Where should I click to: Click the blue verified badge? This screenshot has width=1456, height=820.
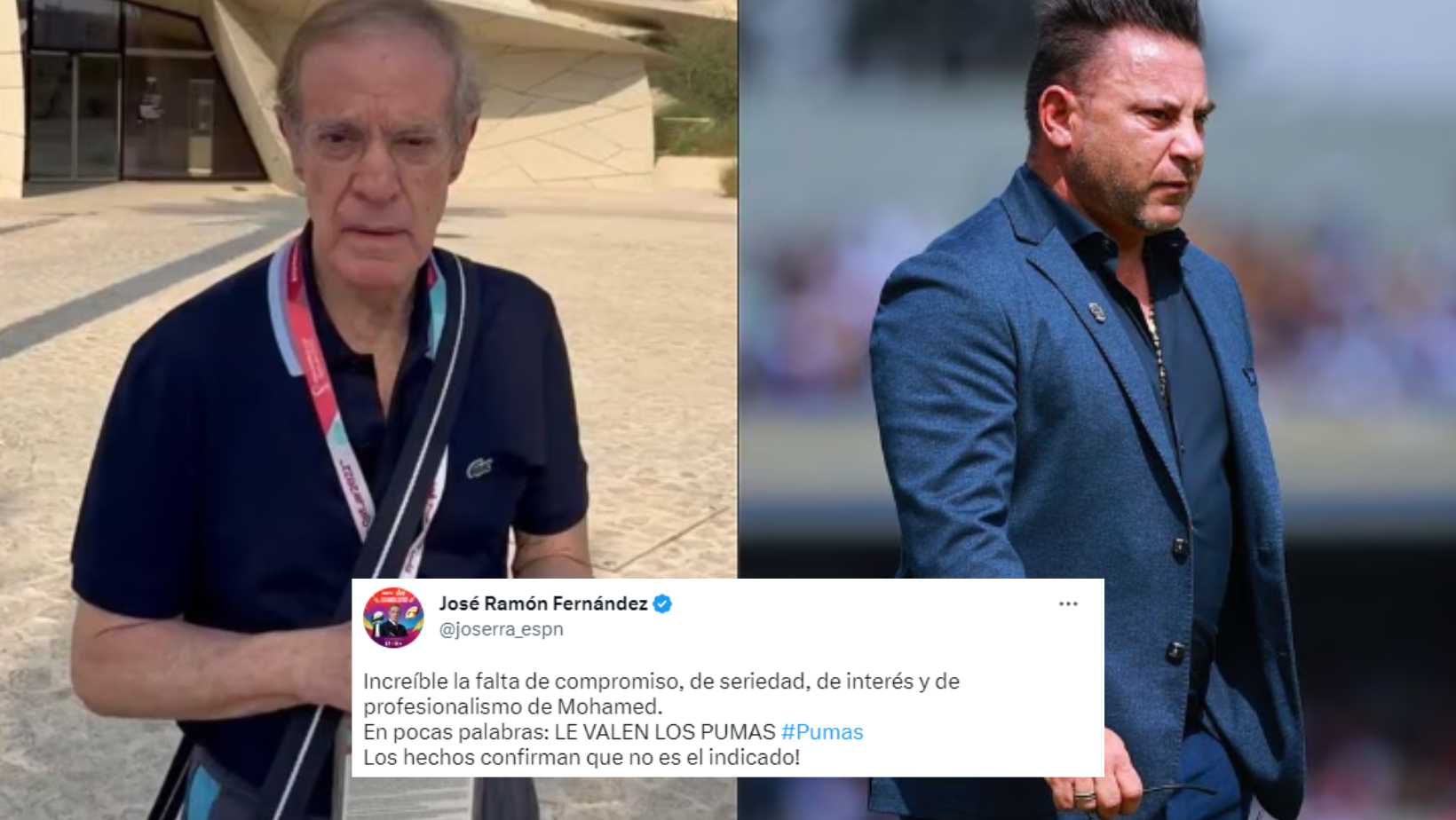click(x=662, y=604)
